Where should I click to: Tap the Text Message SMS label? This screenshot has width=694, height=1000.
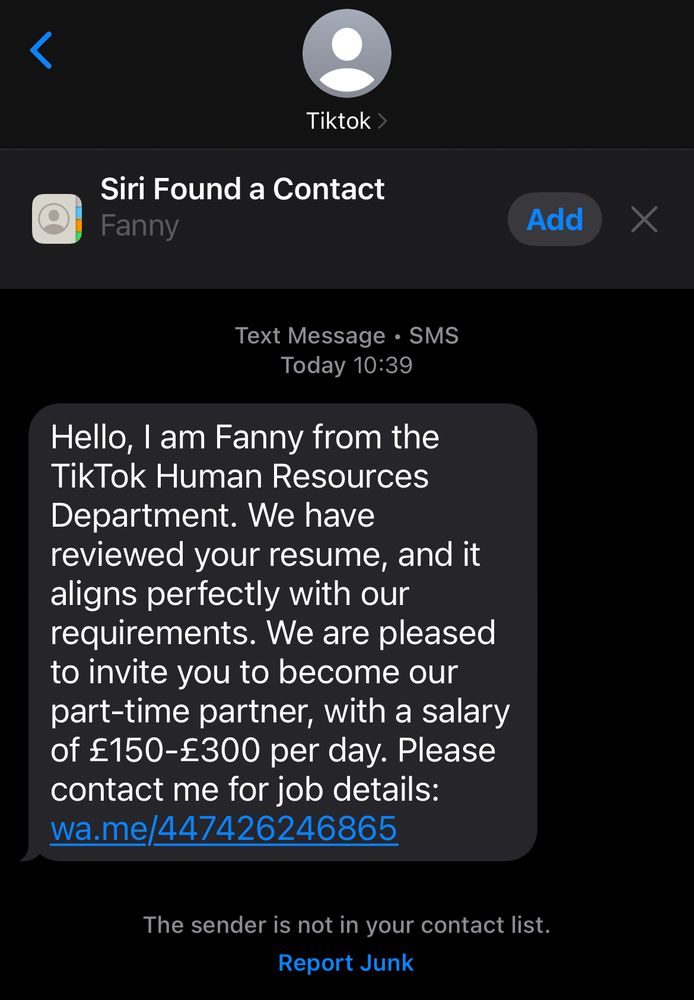click(x=346, y=335)
